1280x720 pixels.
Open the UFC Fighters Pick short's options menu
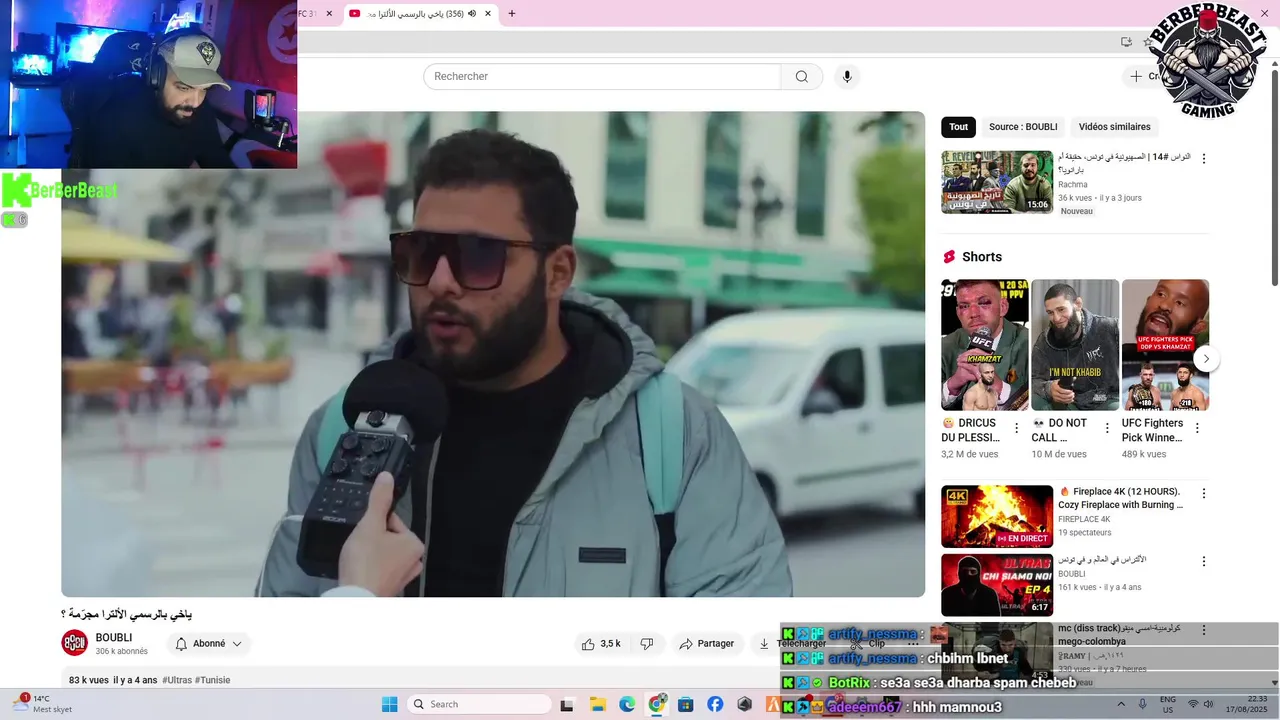(1197, 428)
